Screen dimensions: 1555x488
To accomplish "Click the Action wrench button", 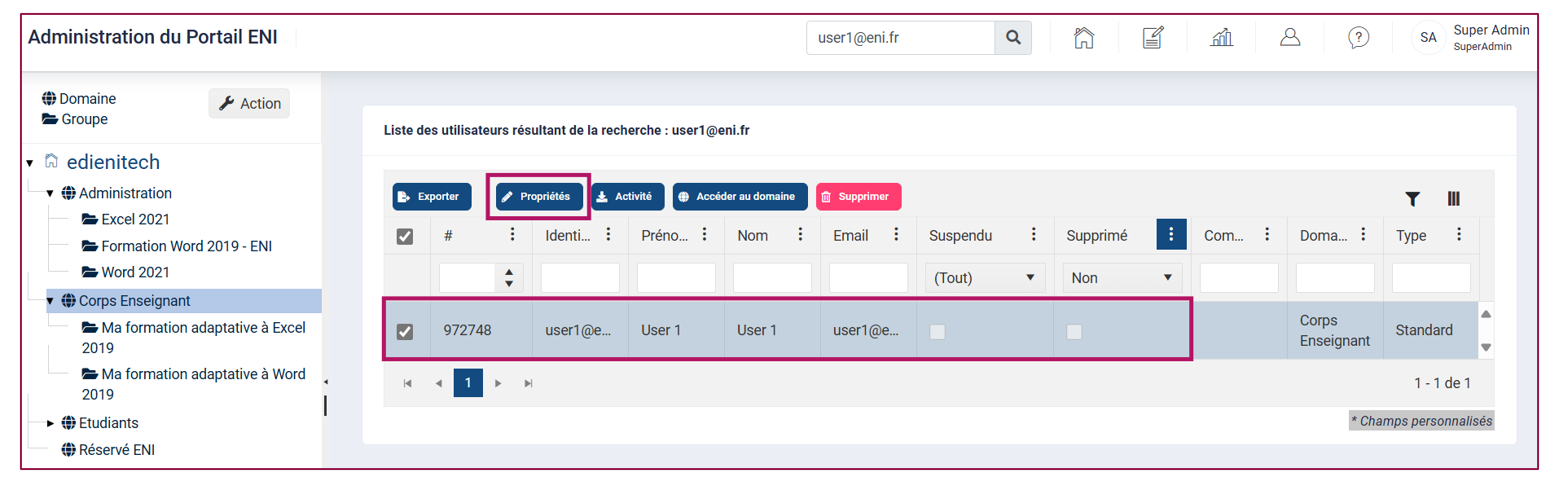I will coord(249,103).
